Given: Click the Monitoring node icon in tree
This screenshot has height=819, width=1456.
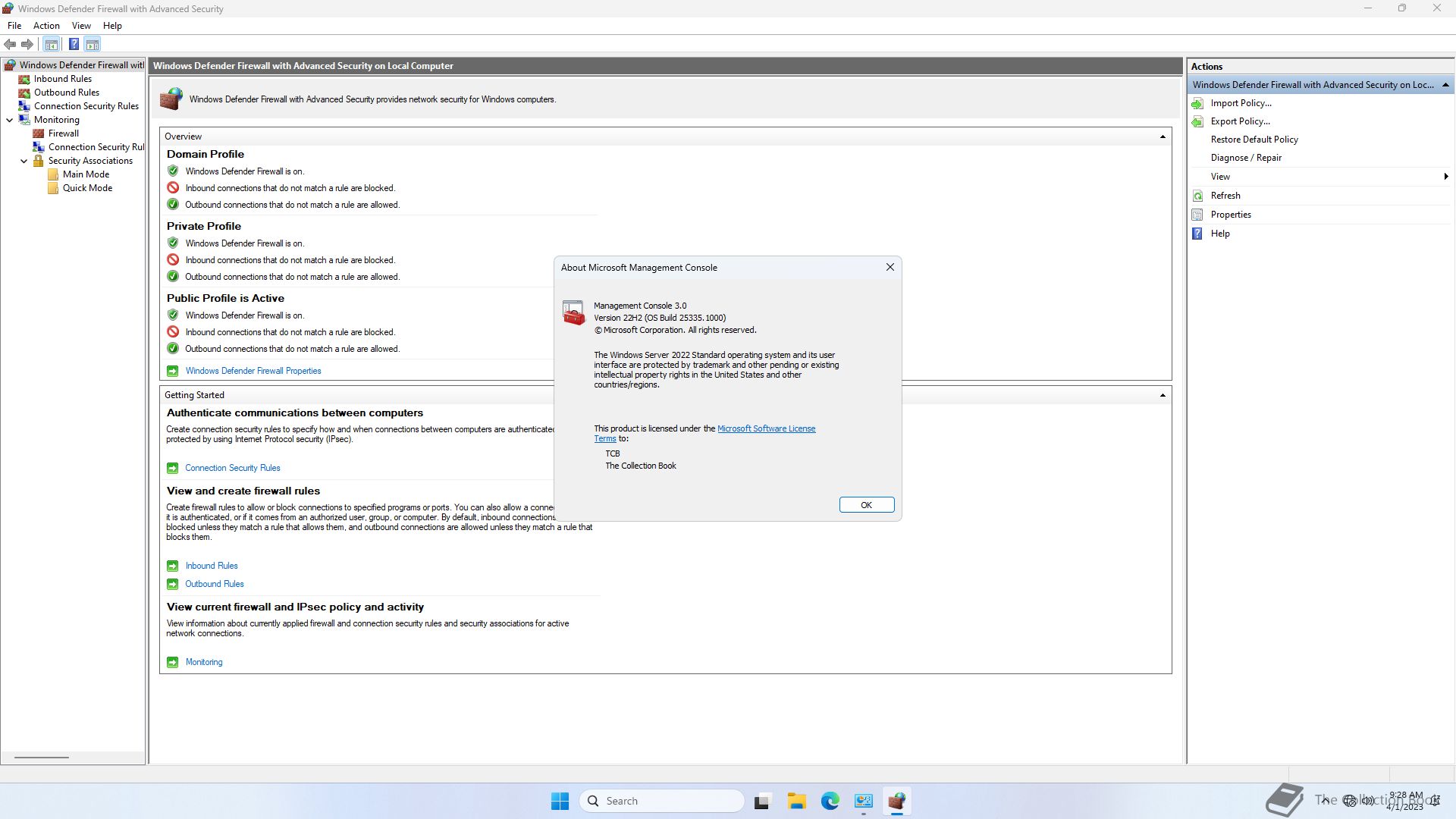Looking at the screenshot, I should tap(24, 120).
